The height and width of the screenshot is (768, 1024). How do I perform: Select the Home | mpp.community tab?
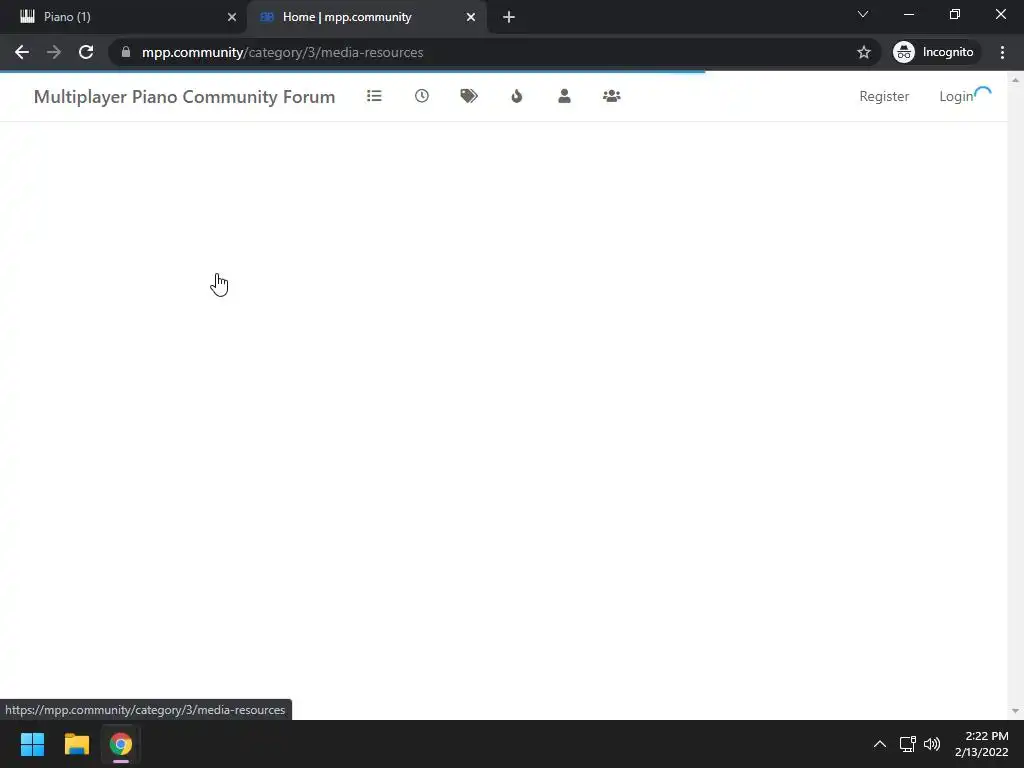(x=366, y=17)
